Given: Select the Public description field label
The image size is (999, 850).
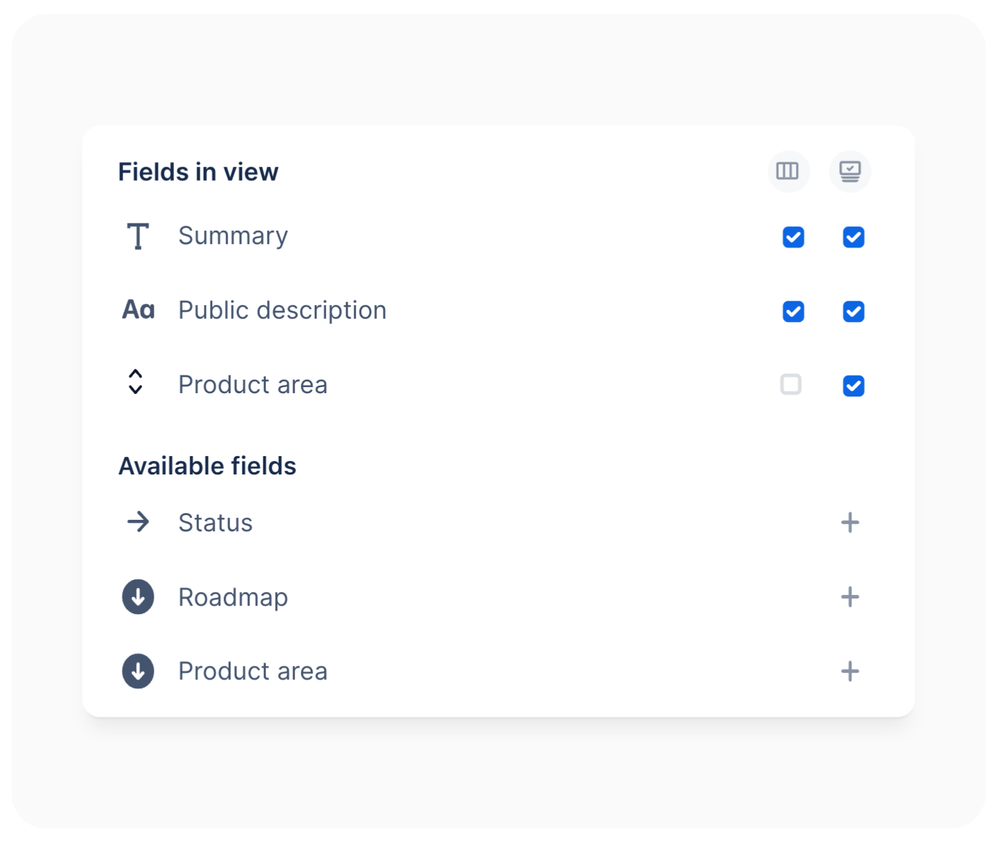Looking at the screenshot, I should 282,310.
